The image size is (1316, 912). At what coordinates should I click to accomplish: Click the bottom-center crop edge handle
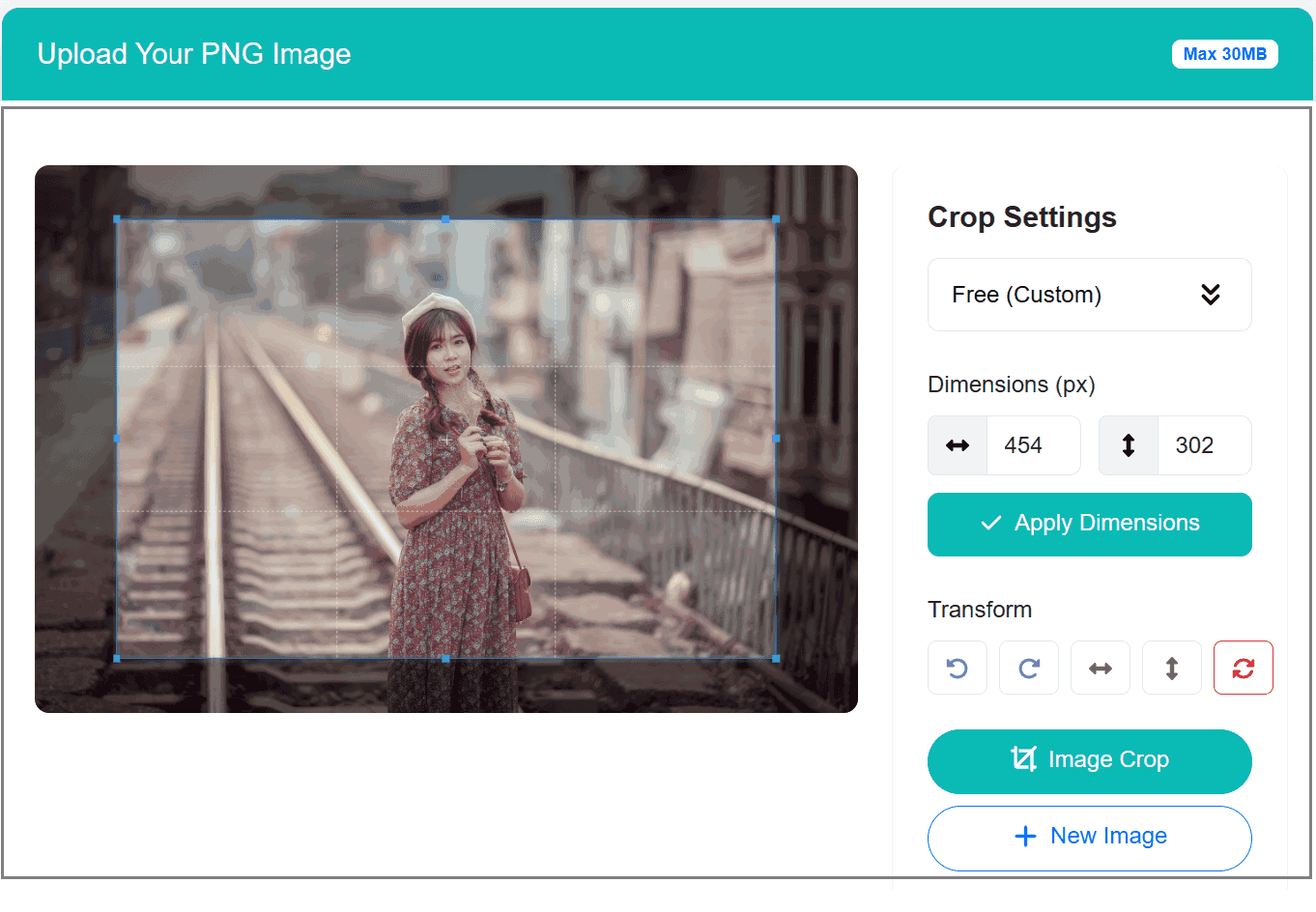445,658
